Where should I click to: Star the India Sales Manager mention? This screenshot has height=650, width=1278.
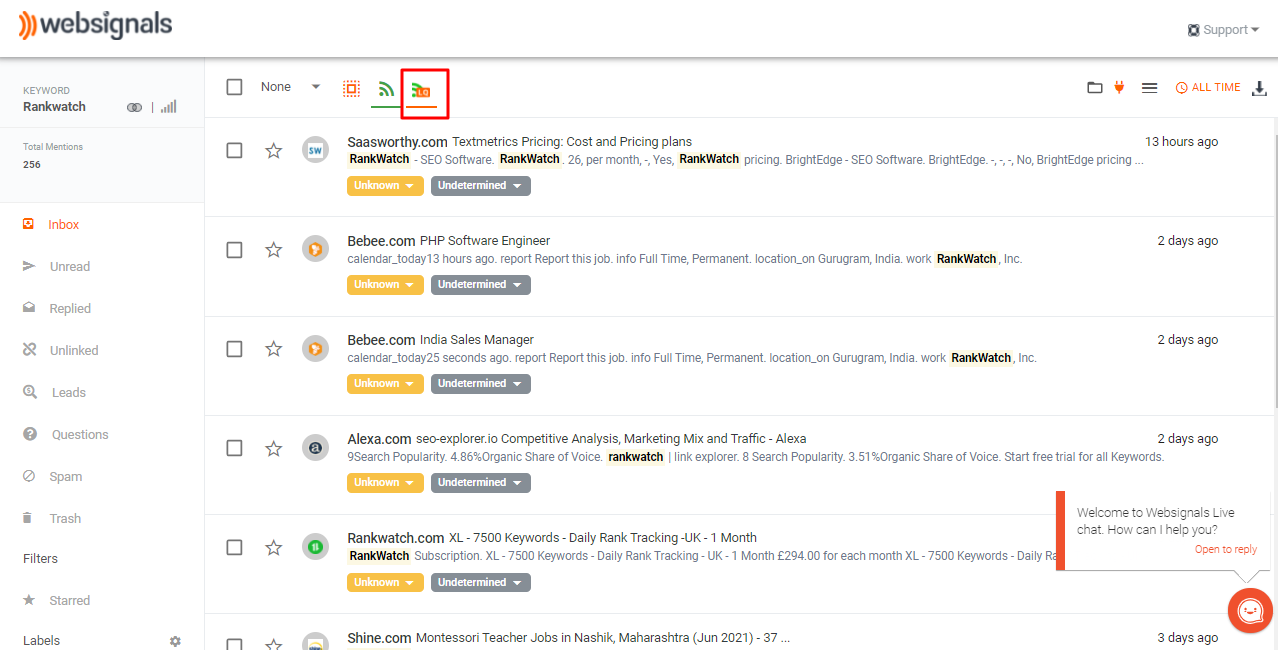[273, 348]
